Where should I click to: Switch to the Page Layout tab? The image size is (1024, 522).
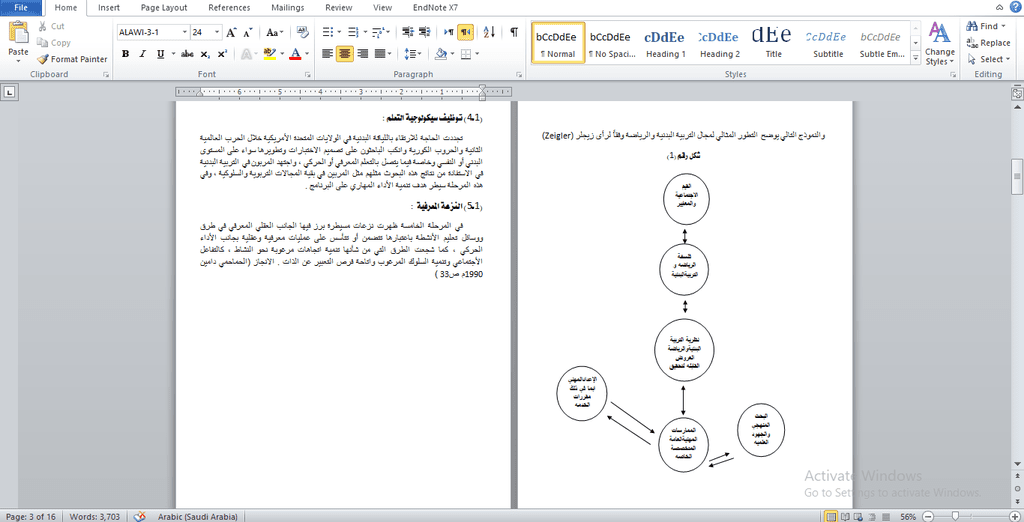164,8
